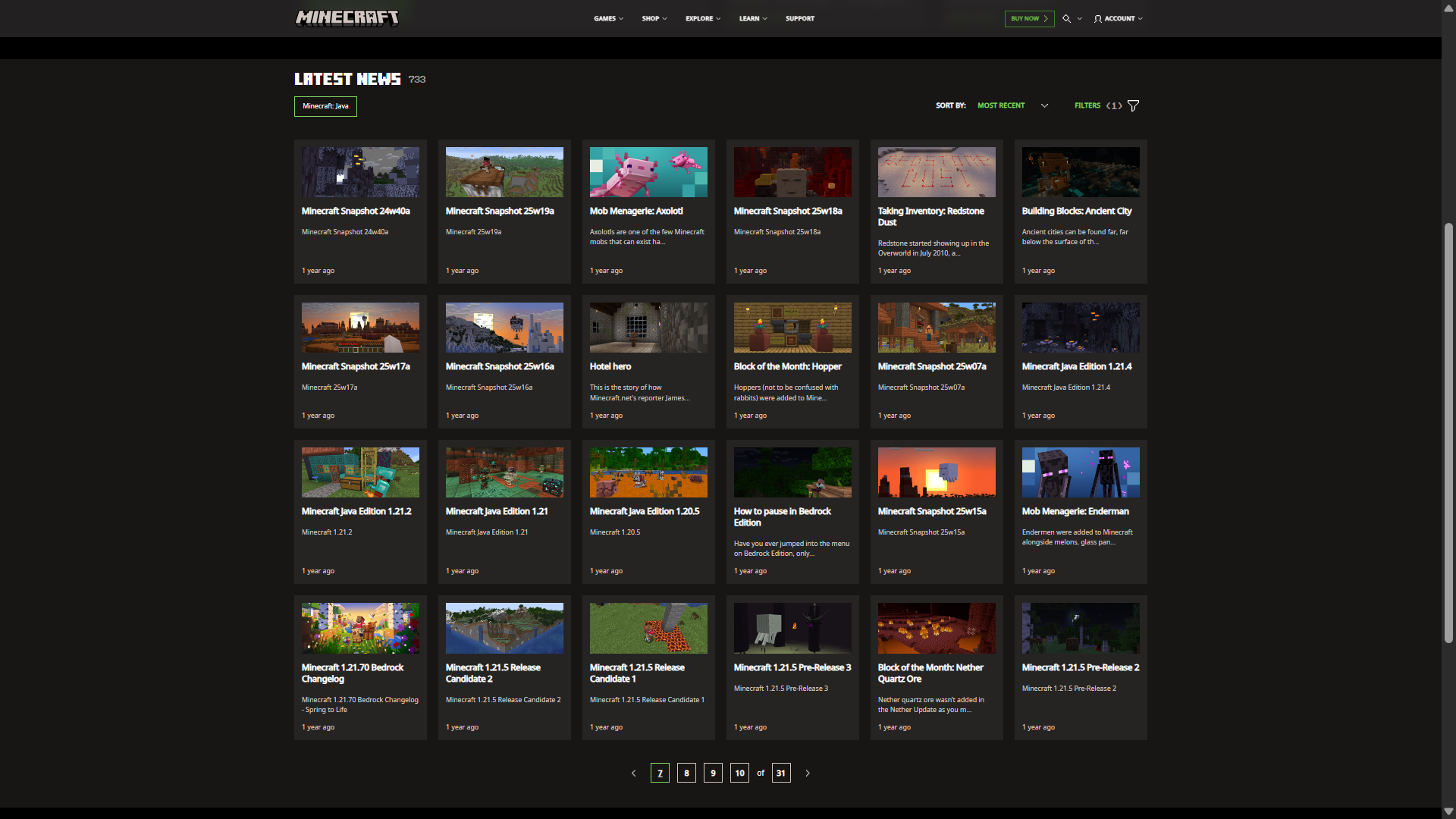Remove the Minecraft: Java filter tag

click(325, 106)
